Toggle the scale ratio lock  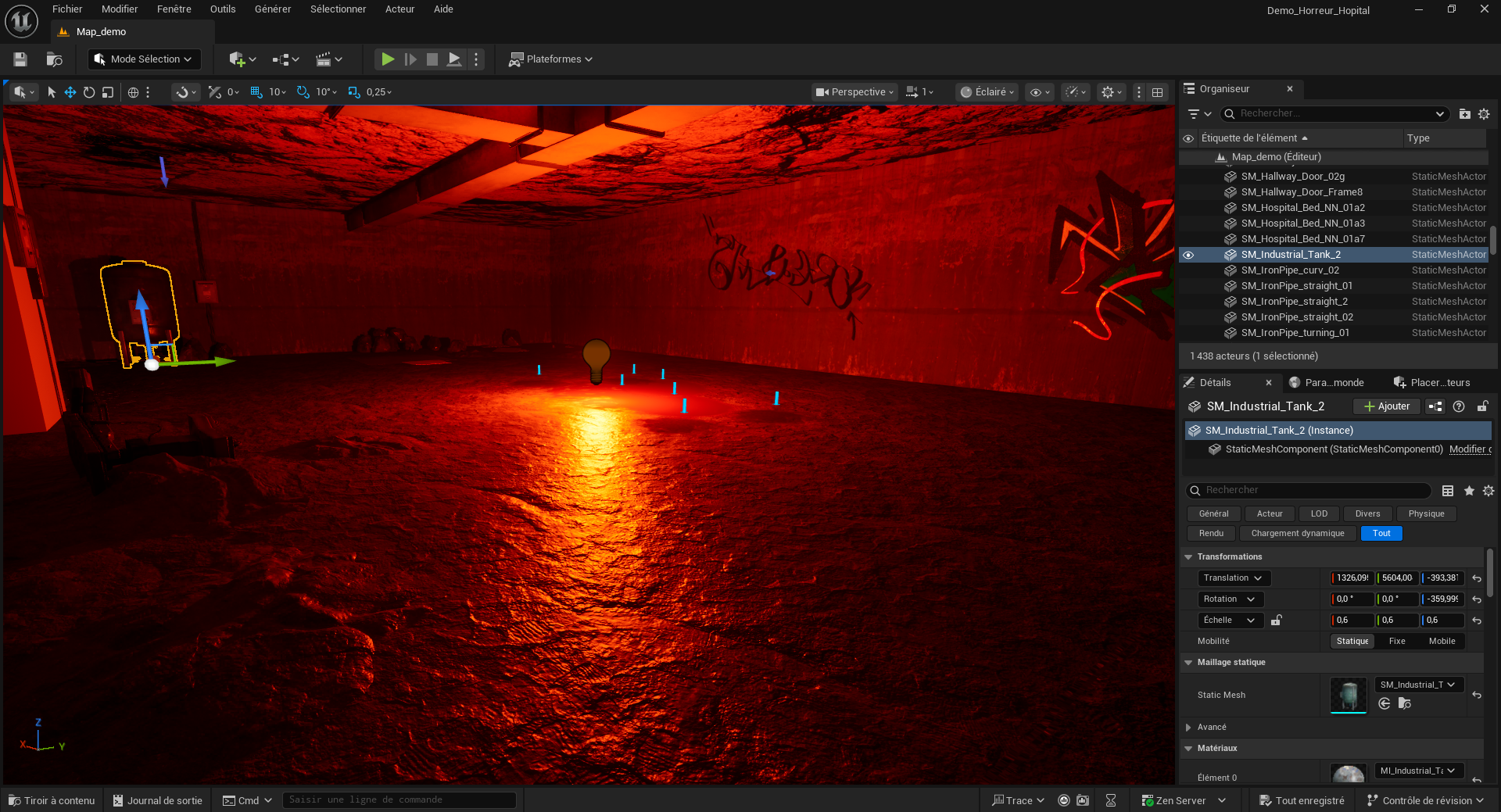pyautogui.click(x=1277, y=621)
